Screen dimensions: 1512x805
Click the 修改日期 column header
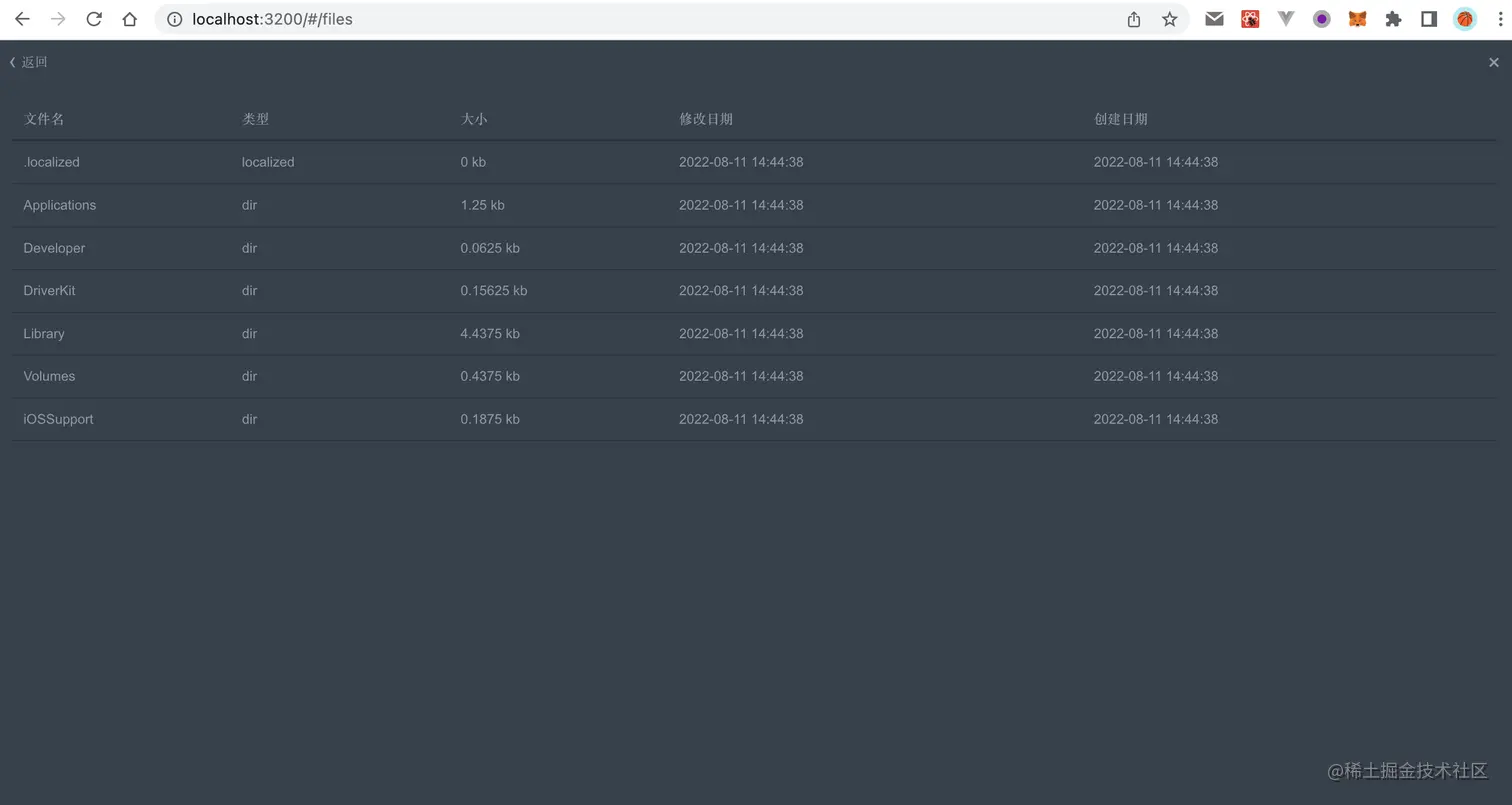coord(706,119)
